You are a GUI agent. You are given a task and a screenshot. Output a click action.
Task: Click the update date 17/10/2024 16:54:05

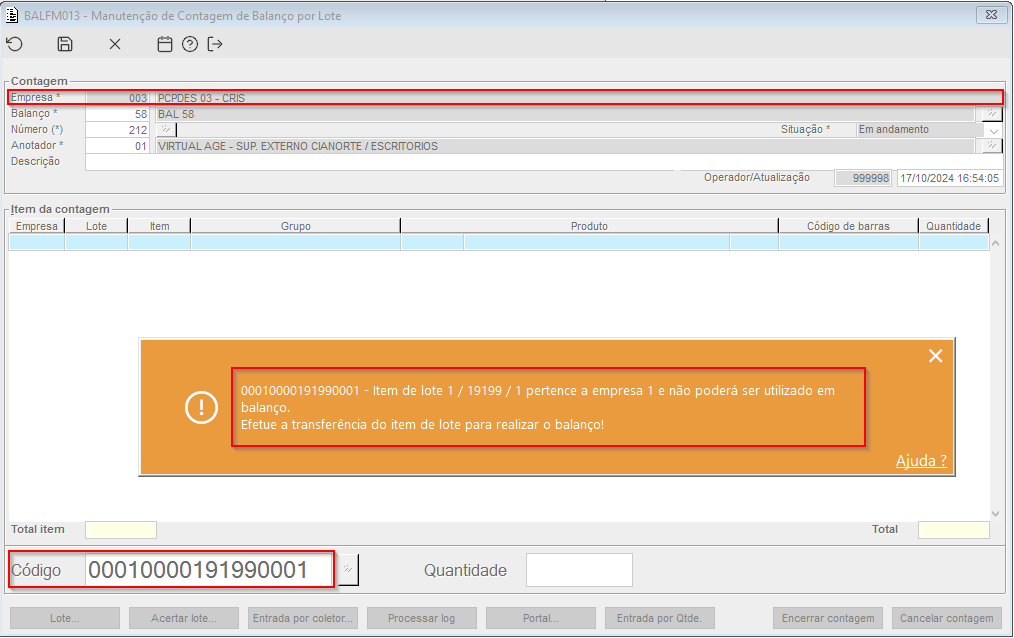pos(949,178)
